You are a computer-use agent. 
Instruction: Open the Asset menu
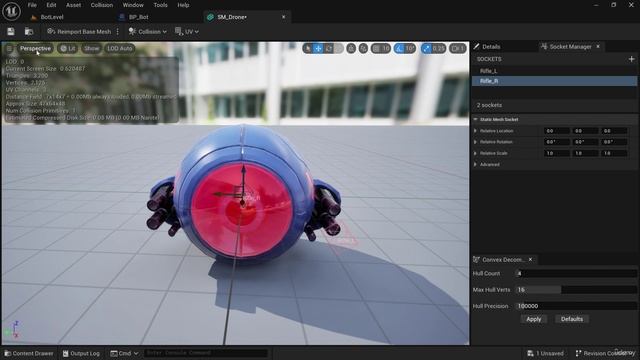pos(73,5)
